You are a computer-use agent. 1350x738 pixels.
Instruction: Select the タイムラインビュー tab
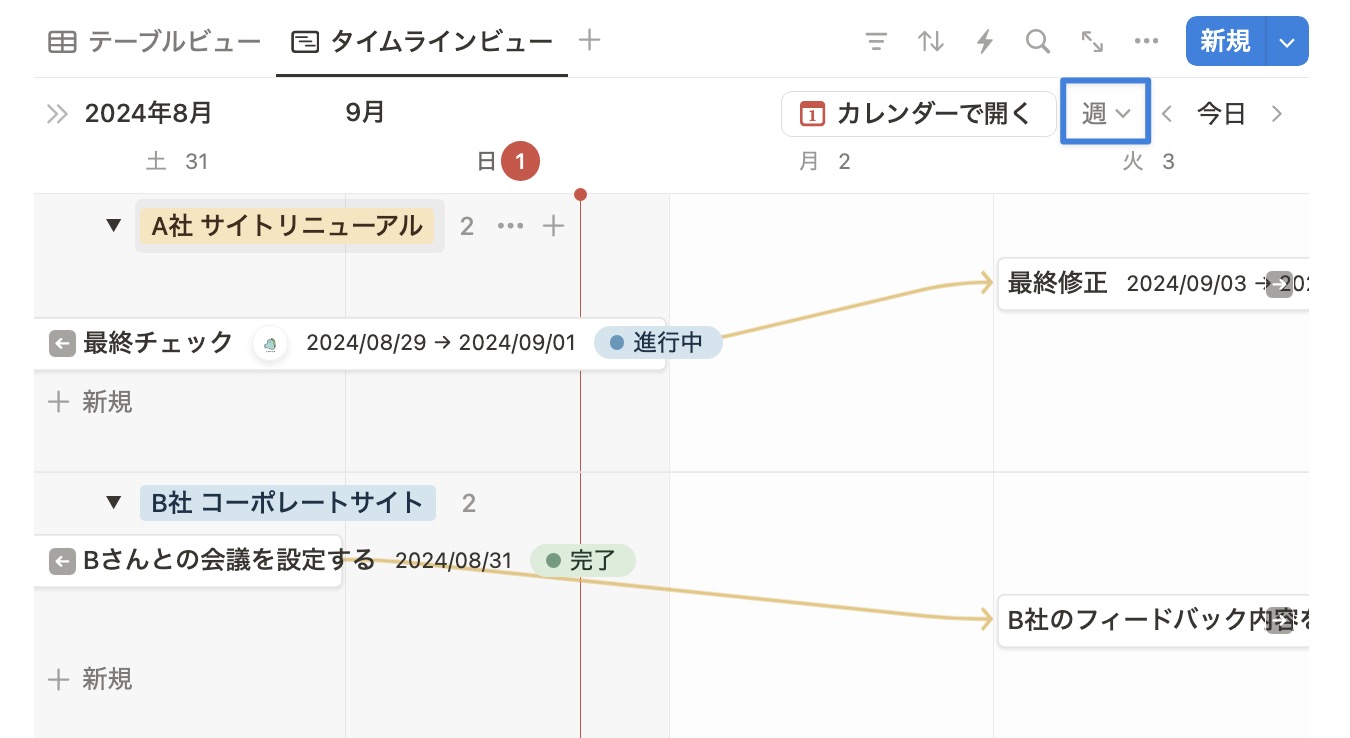[422, 41]
